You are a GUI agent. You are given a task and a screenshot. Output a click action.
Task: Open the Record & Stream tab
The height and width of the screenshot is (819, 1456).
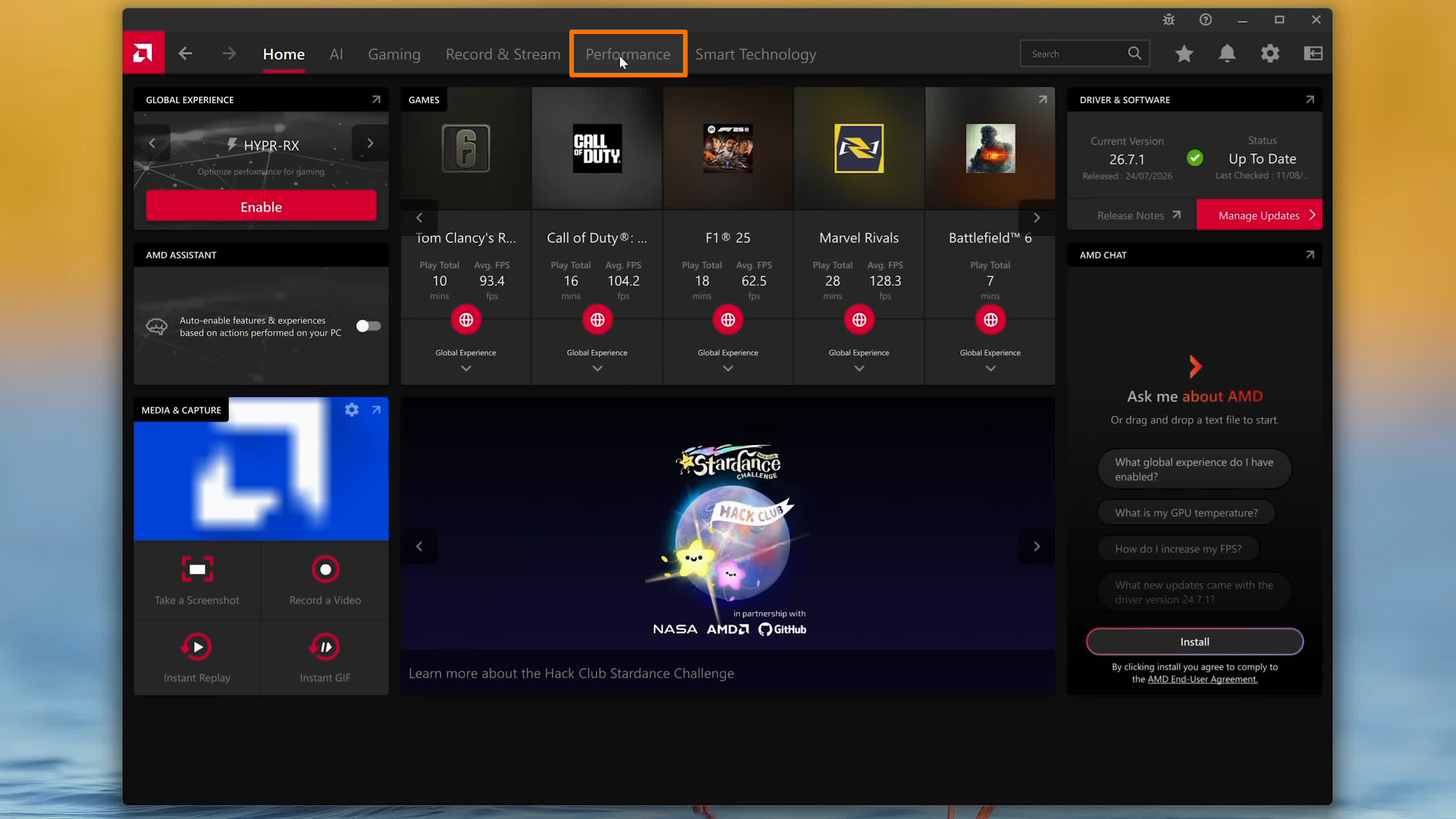(x=503, y=54)
